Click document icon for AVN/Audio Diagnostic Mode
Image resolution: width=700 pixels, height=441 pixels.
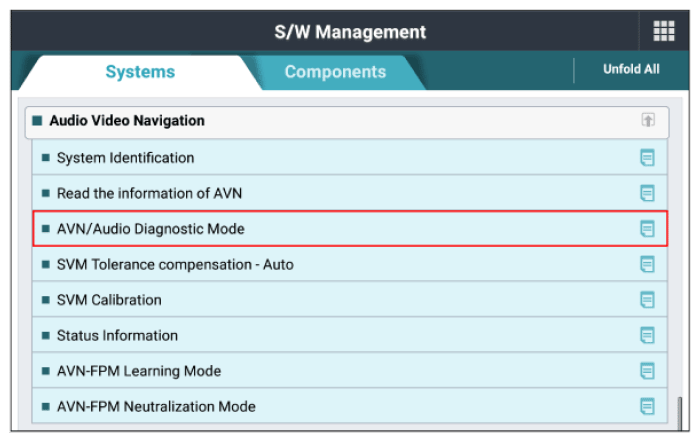[x=647, y=229]
